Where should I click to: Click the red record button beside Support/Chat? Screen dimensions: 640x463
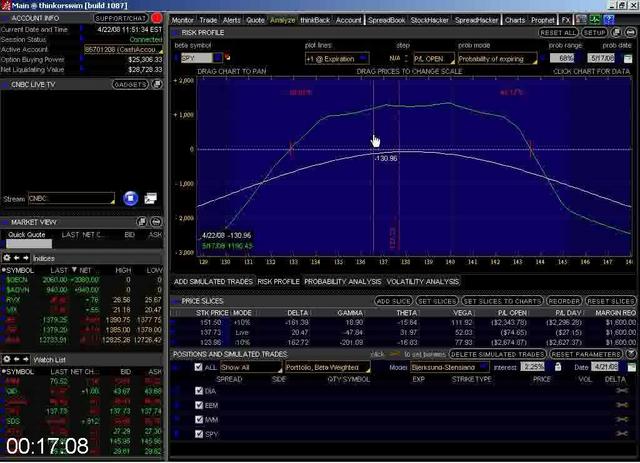tap(157, 18)
